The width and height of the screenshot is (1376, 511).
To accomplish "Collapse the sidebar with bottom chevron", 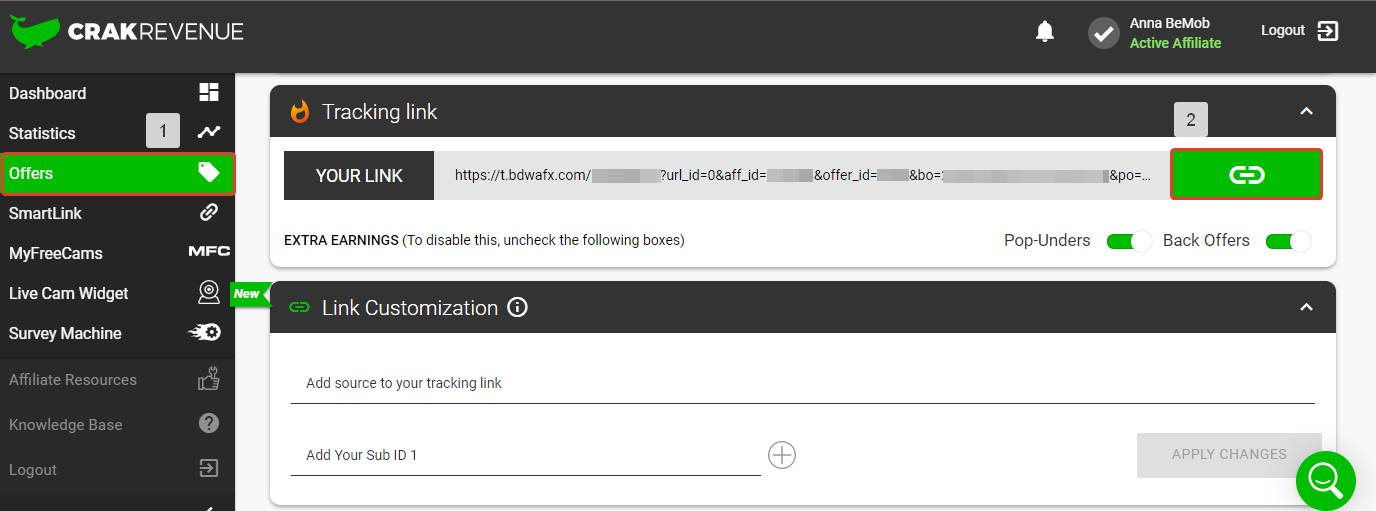I will coord(208,507).
